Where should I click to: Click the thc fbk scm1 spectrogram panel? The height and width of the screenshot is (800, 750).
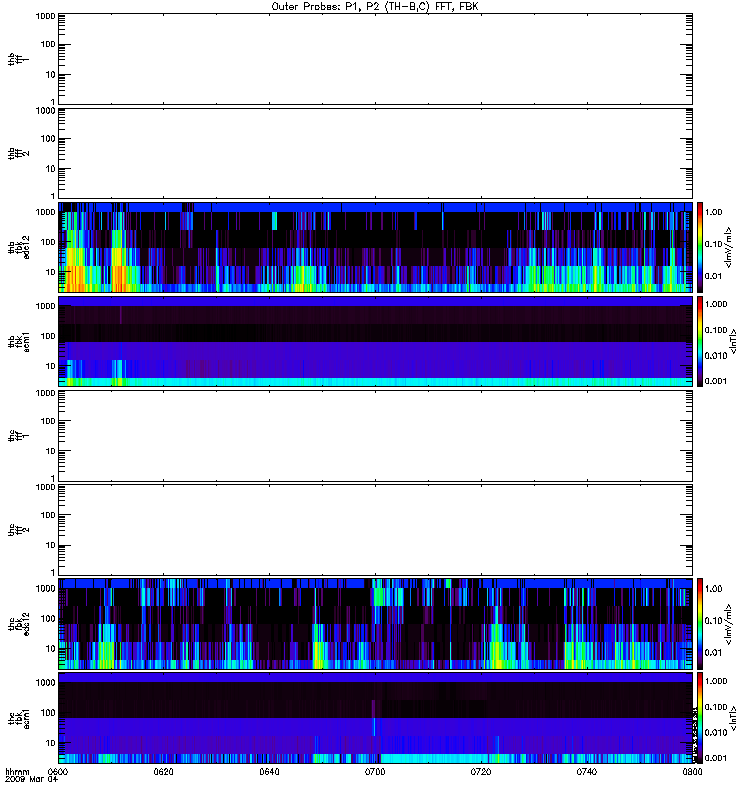[x=376, y=718]
